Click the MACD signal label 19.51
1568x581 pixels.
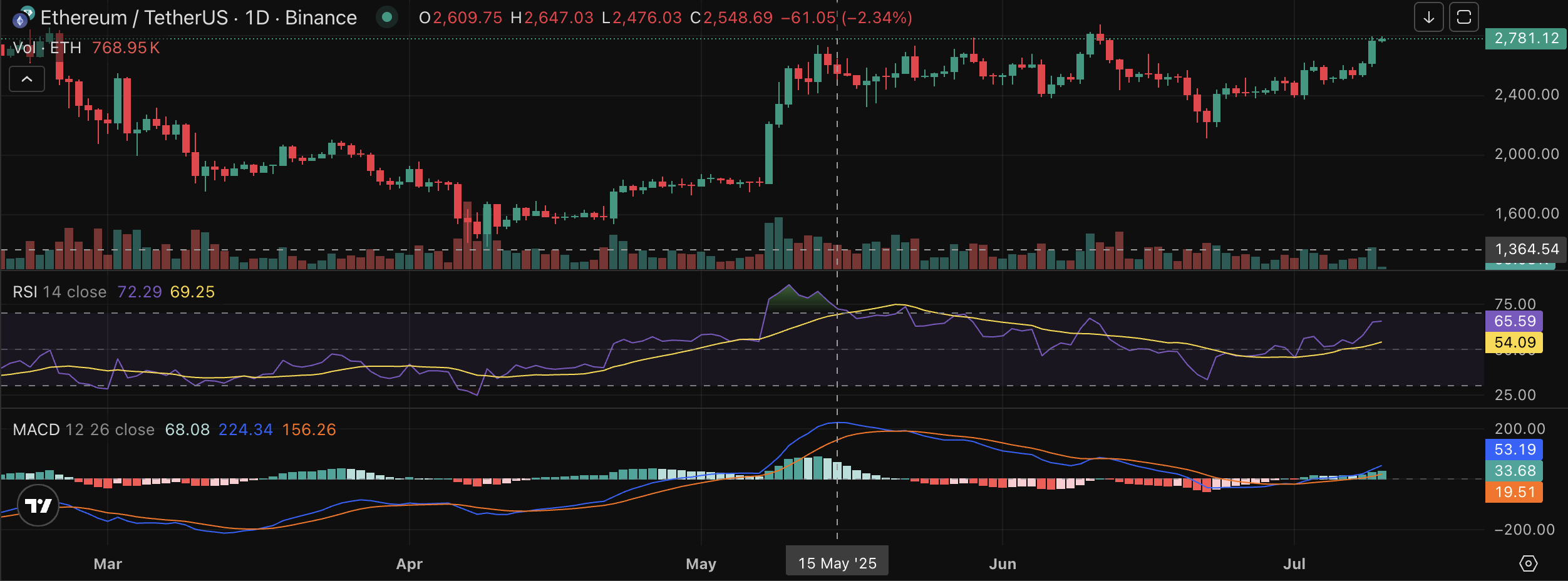[1514, 492]
